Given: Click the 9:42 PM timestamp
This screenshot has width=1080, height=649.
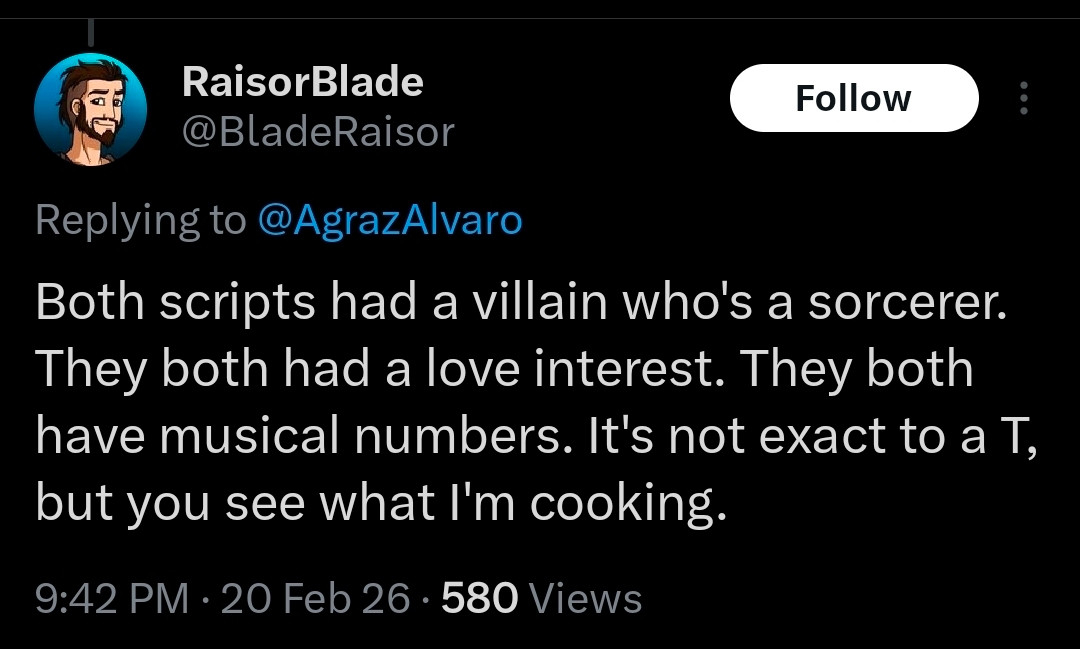Looking at the screenshot, I should pos(111,598).
